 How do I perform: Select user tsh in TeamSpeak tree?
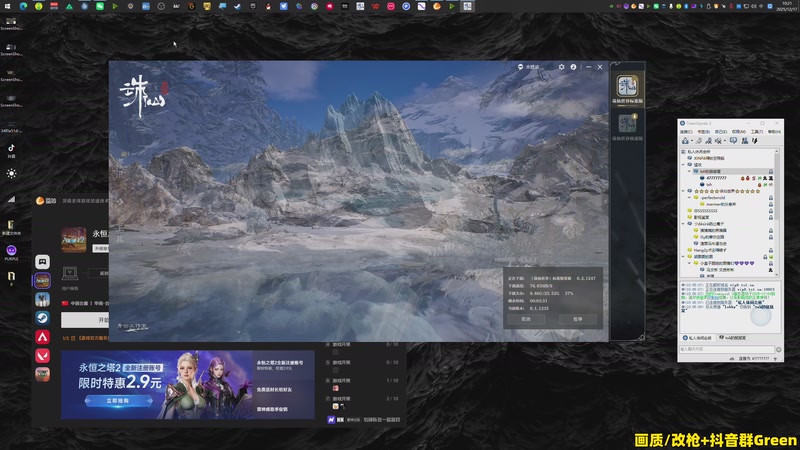(x=709, y=184)
